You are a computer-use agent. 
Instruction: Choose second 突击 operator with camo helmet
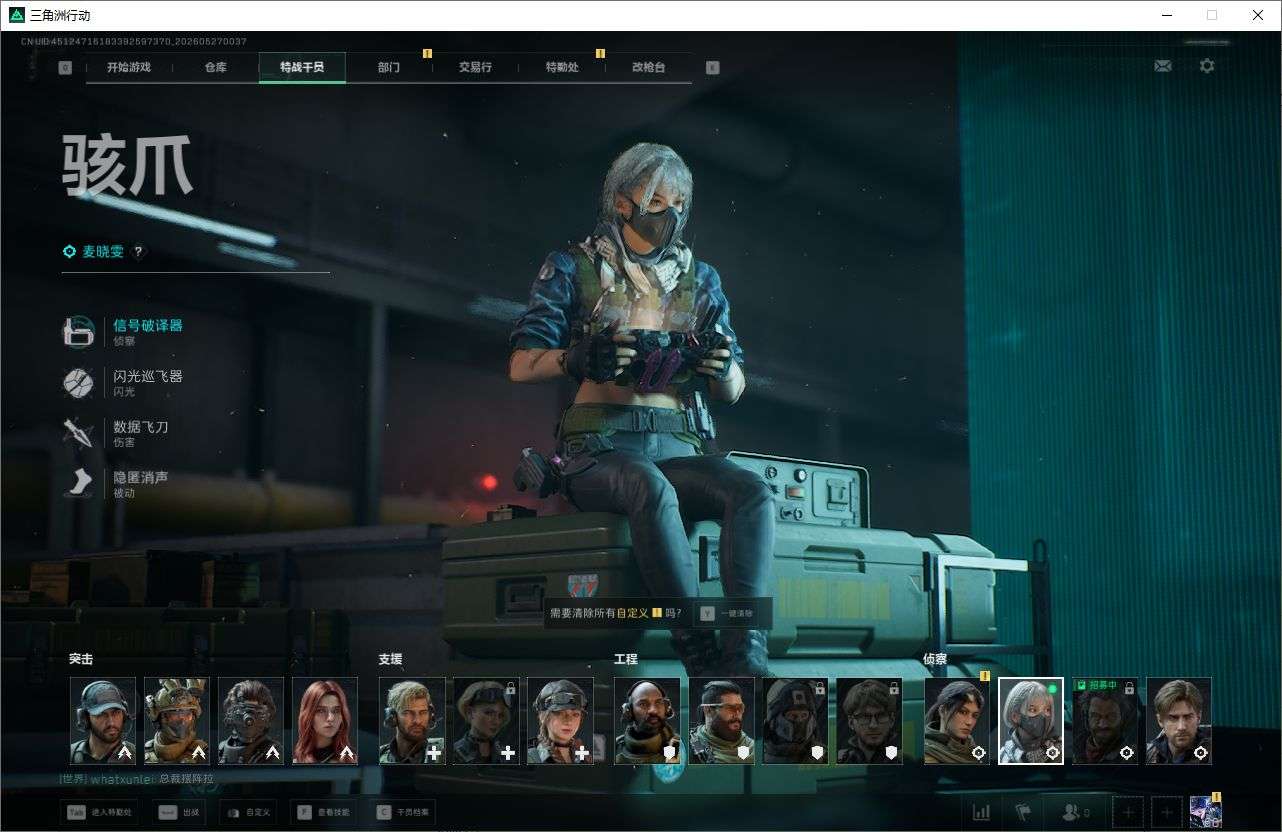pos(177,721)
